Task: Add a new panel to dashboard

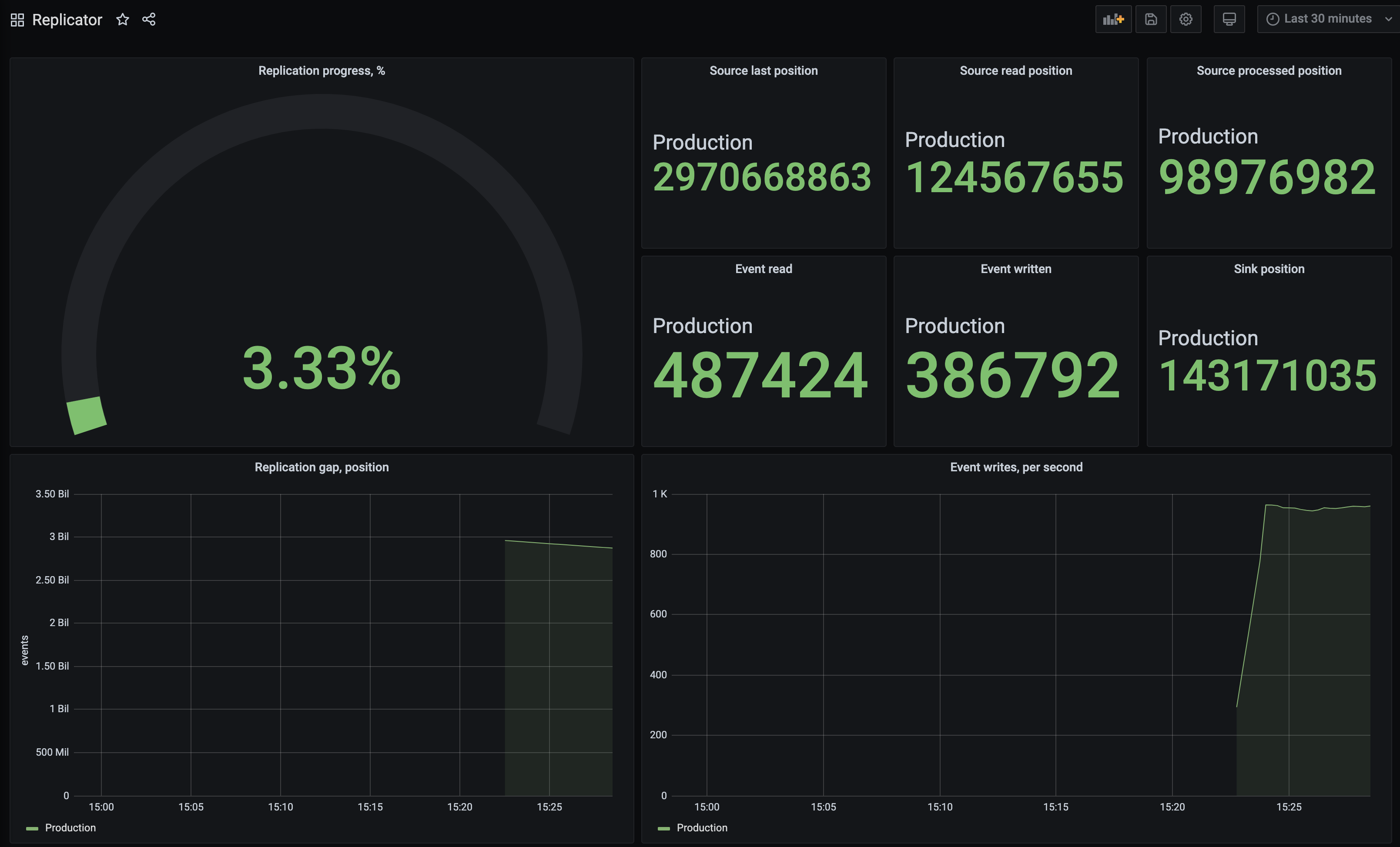Action: point(1113,19)
